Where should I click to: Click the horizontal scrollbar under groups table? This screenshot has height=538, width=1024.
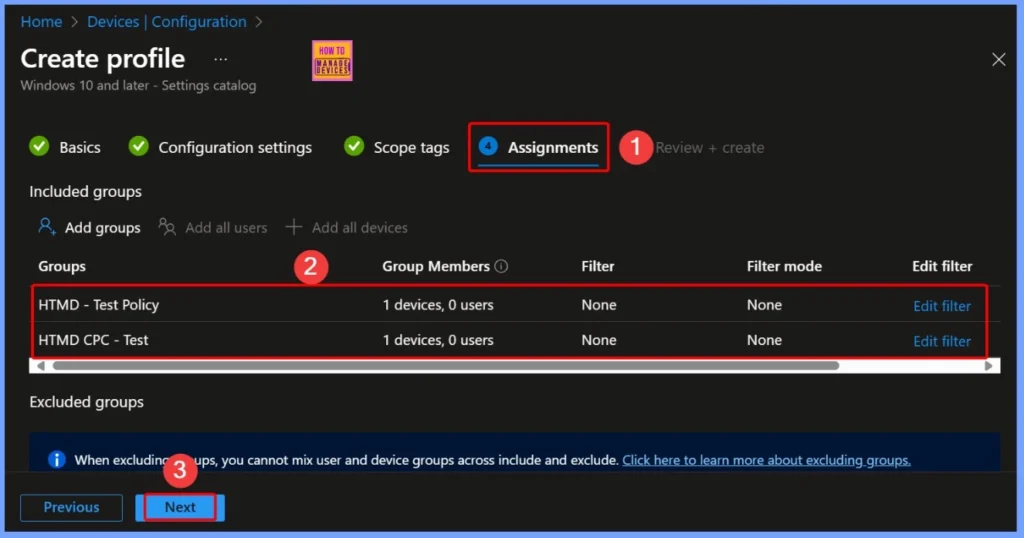click(445, 366)
